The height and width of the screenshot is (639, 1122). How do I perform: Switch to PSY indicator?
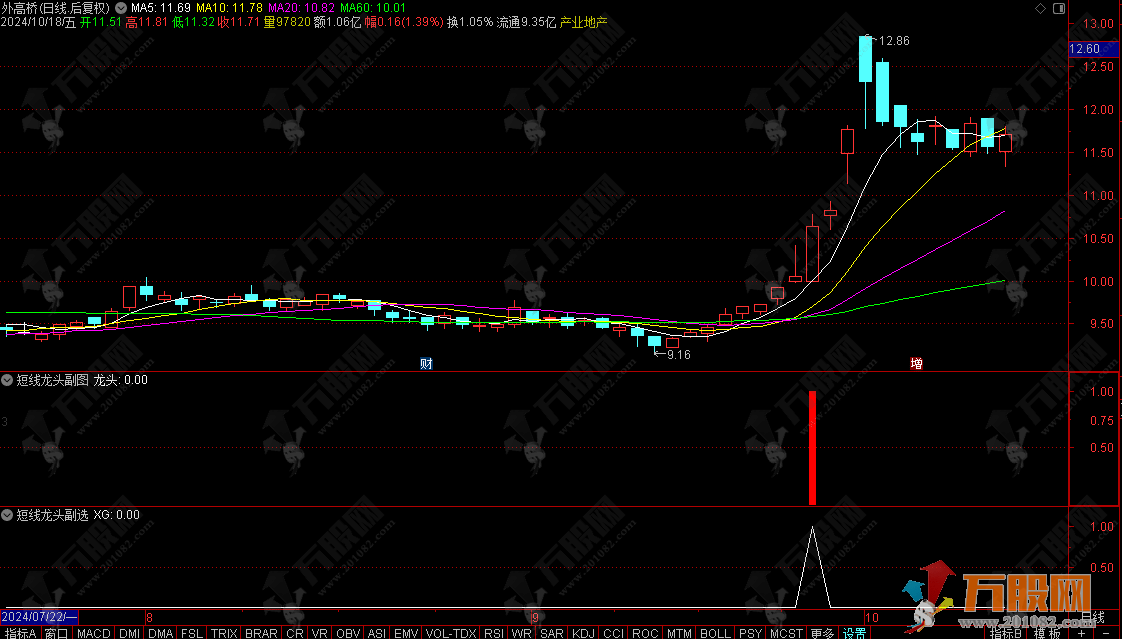click(751, 633)
